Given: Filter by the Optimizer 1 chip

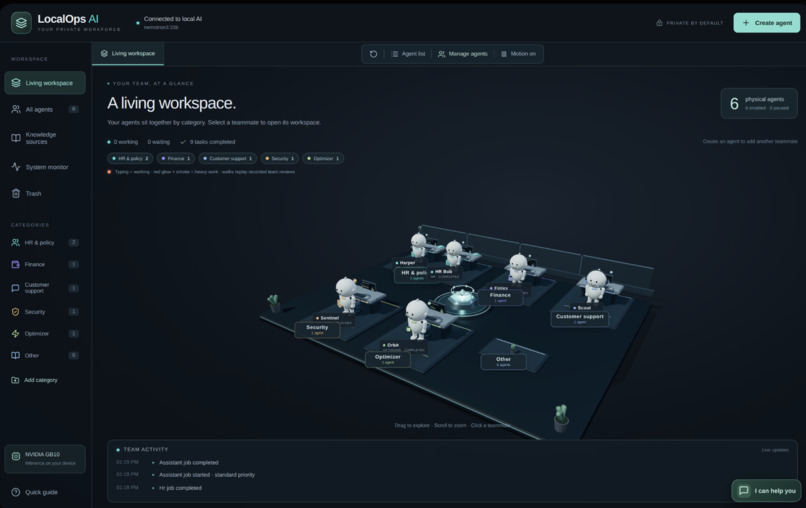Looking at the screenshot, I should click(x=323, y=158).
